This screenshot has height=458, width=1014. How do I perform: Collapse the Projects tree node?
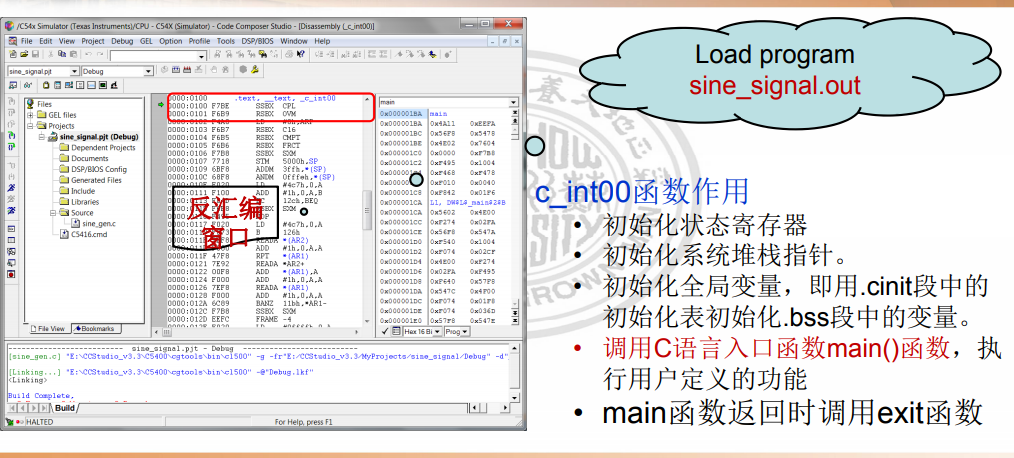pyautogui.click(x=30, y=126)
